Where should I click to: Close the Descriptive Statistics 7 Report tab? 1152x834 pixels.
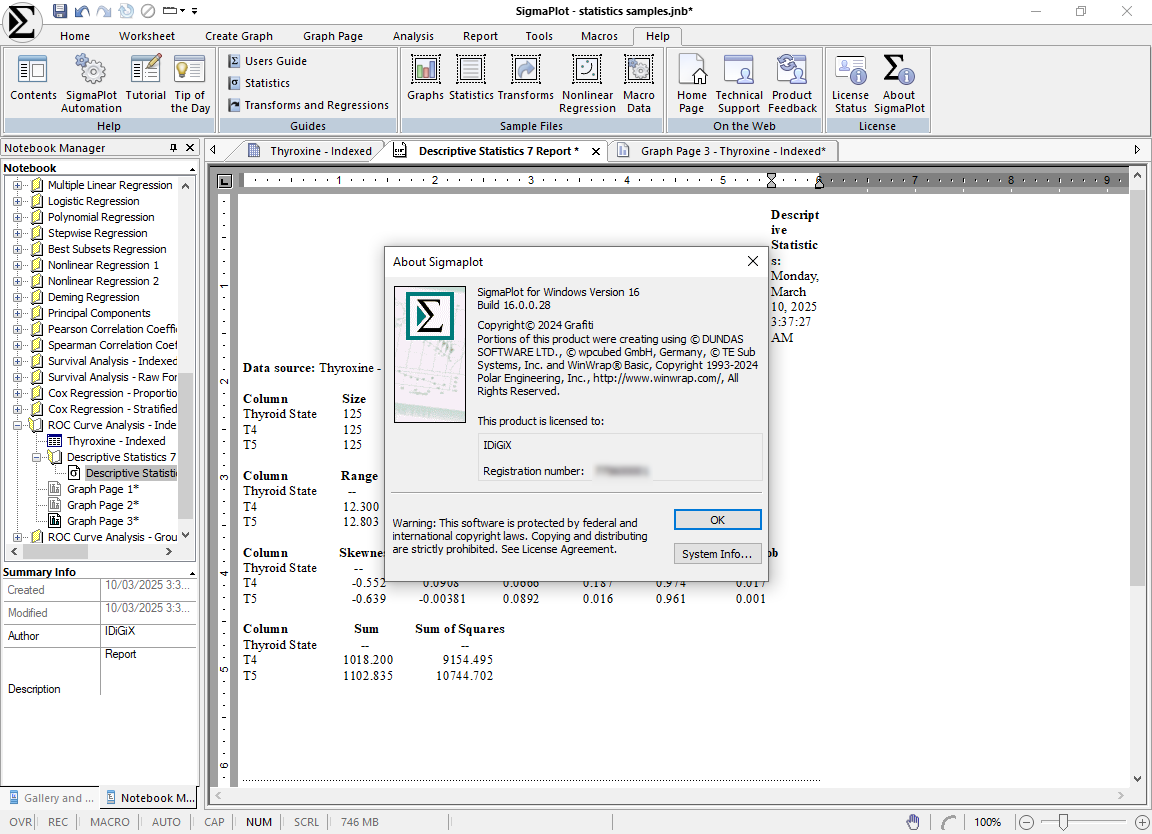click(596, 151)
